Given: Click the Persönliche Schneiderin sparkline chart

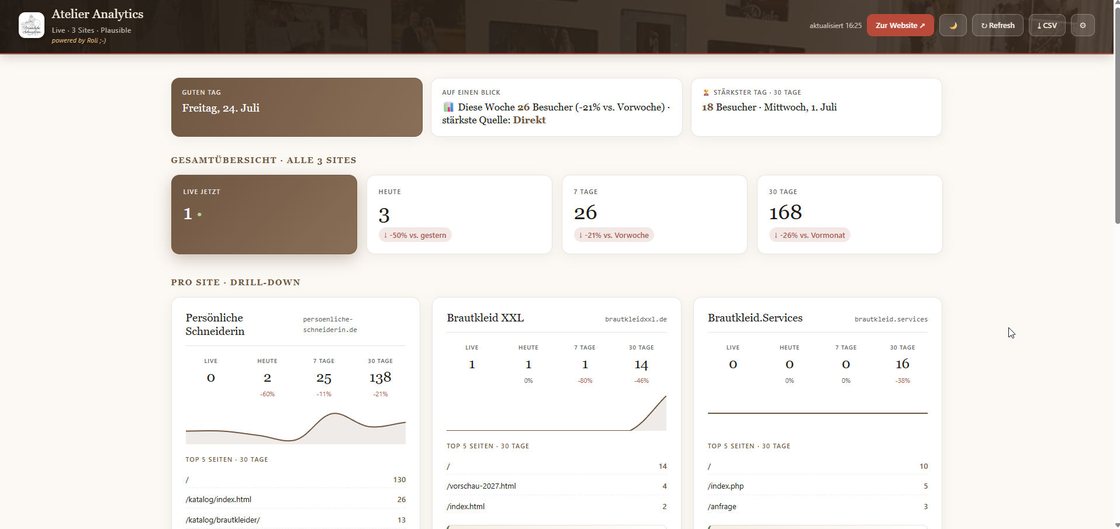Looking at the screenshot, I should 296,427.
